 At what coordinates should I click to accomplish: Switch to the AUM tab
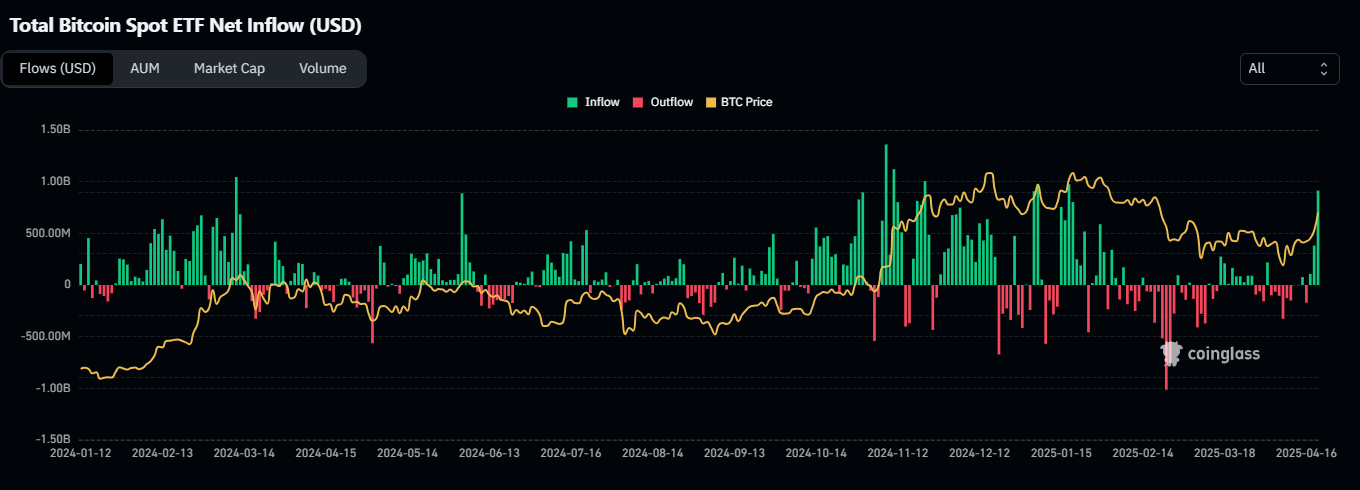[x=145, y=69]
